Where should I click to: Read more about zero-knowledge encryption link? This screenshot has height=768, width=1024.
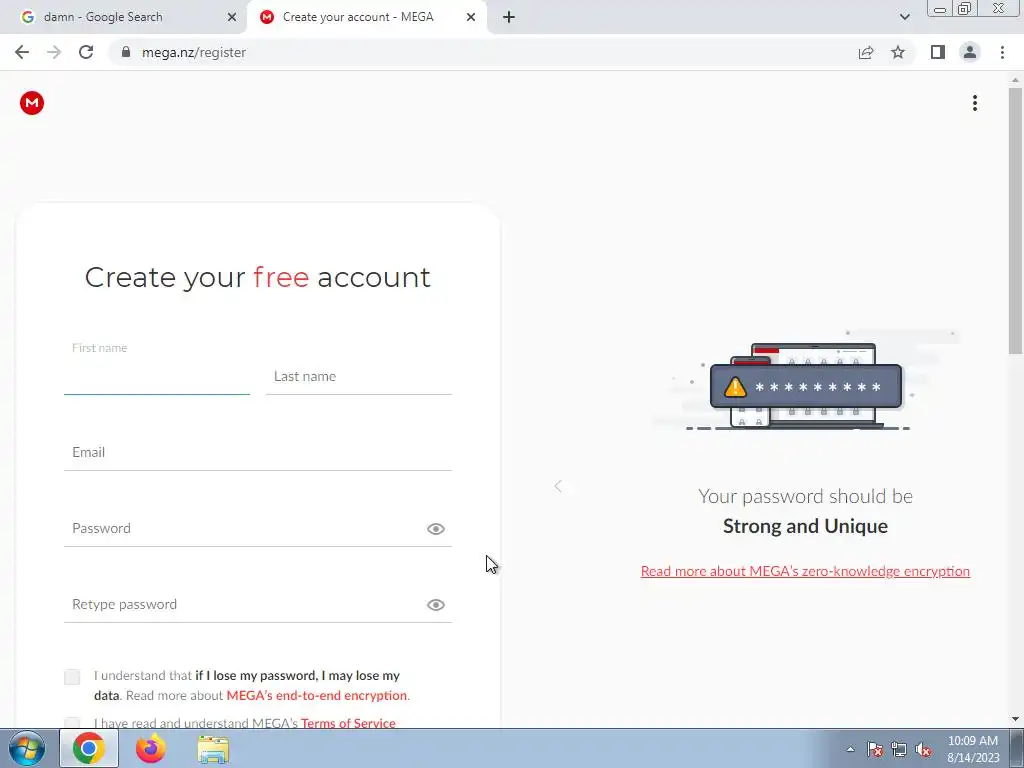805,571
